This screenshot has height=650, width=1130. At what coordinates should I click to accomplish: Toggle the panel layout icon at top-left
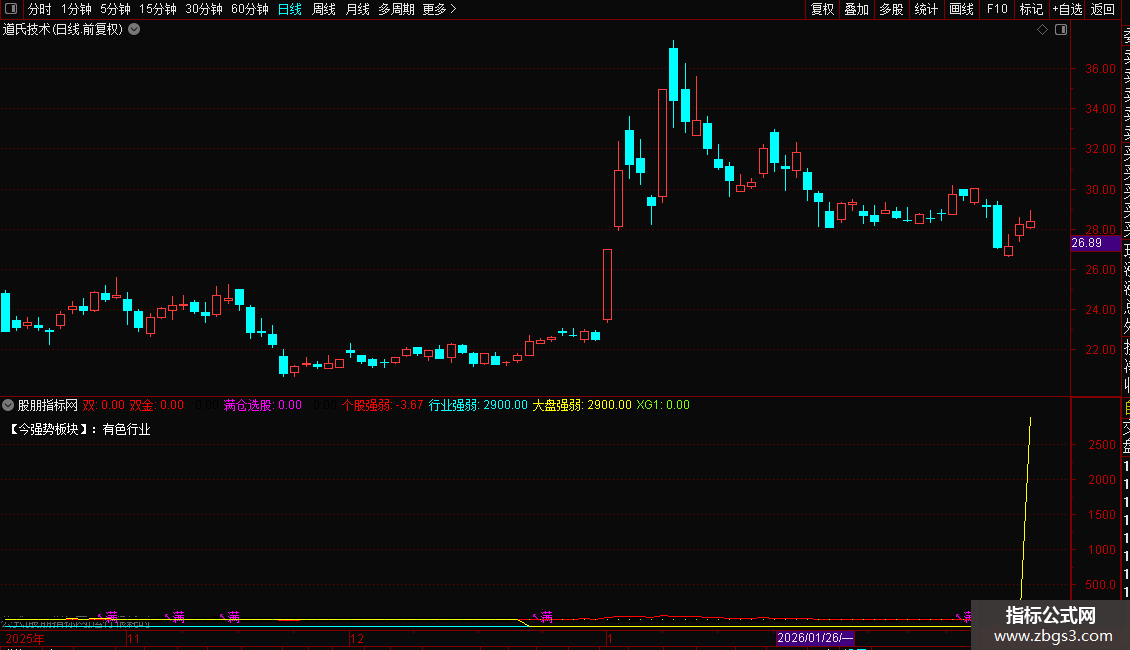pos(11,9)
